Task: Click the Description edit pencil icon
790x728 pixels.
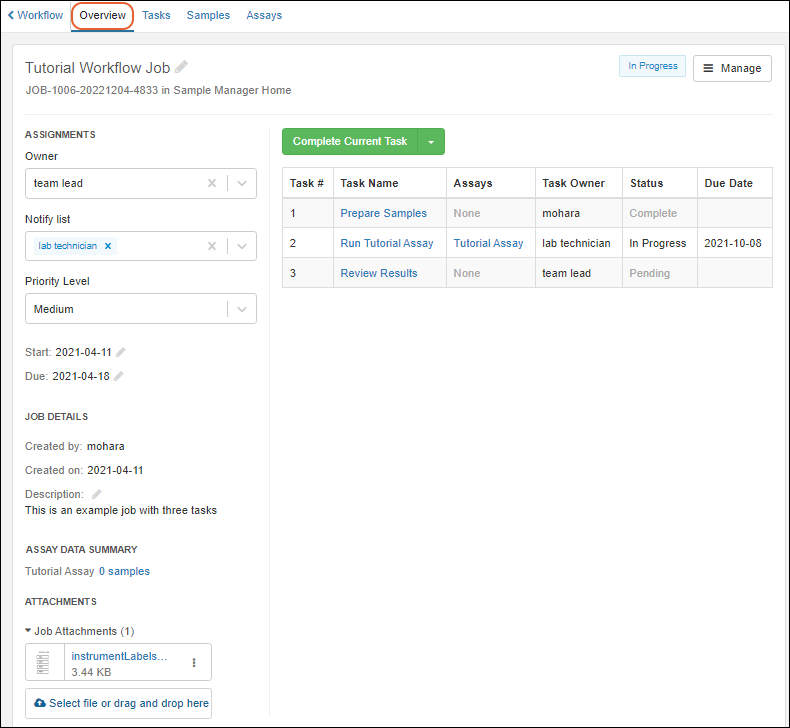Action: click(97, 494)
